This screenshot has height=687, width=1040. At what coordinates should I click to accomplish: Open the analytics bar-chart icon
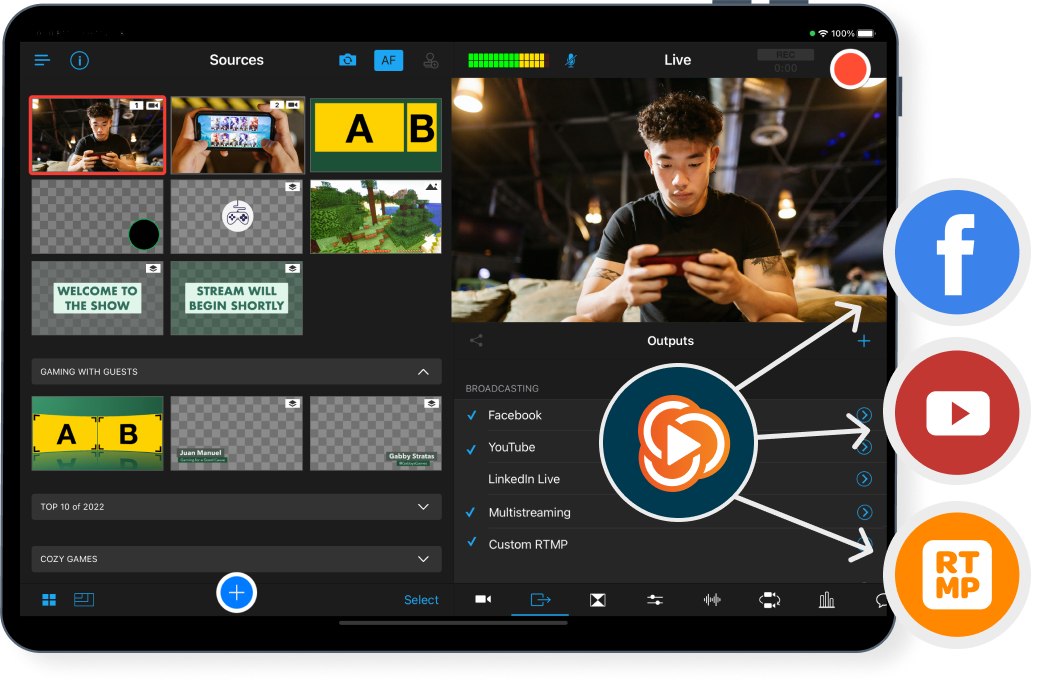pyautogui.click(x=826, y=599)
